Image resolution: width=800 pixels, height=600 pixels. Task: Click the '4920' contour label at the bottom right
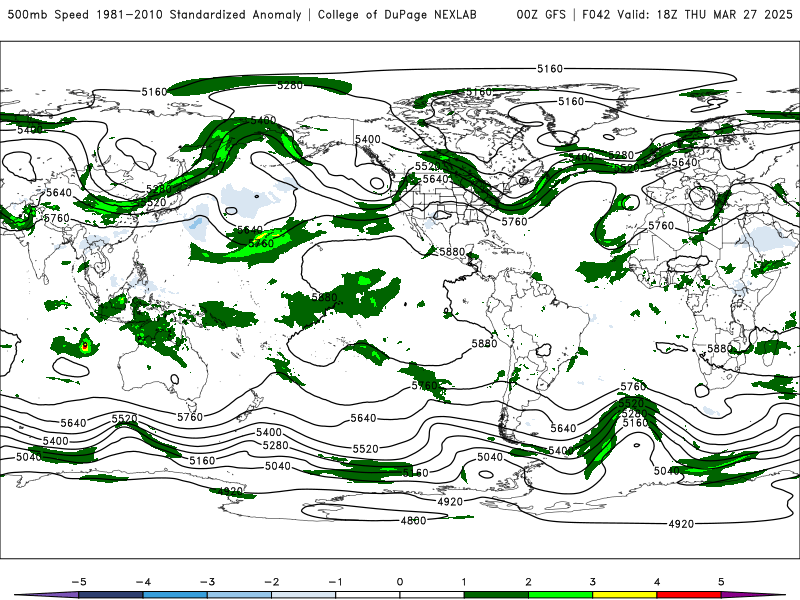(x=681, y=524)
